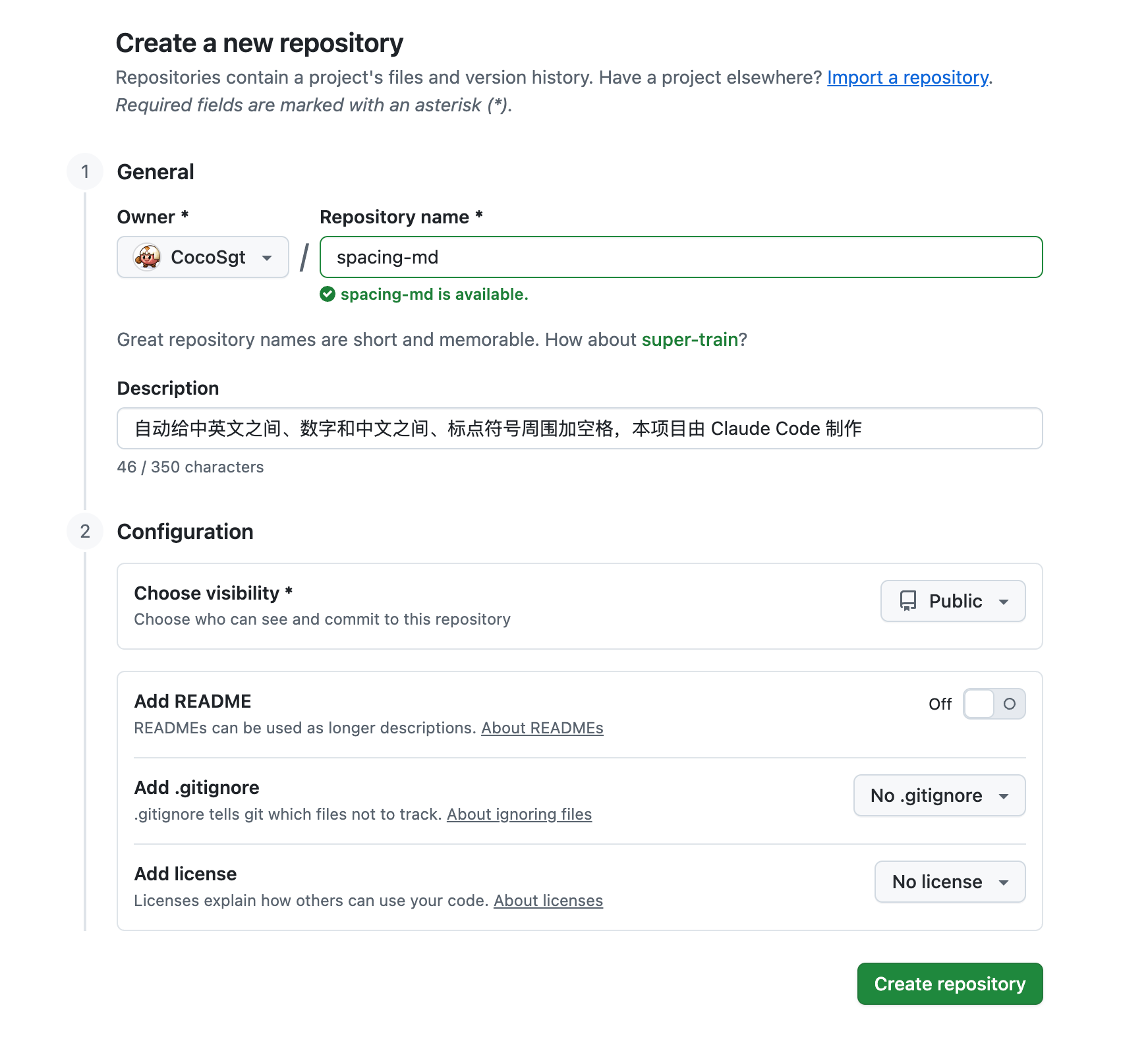Viewport: 1148px width, 1049px height.
Task: Click the green availability checkmark icon
Action: coord(328,294)
